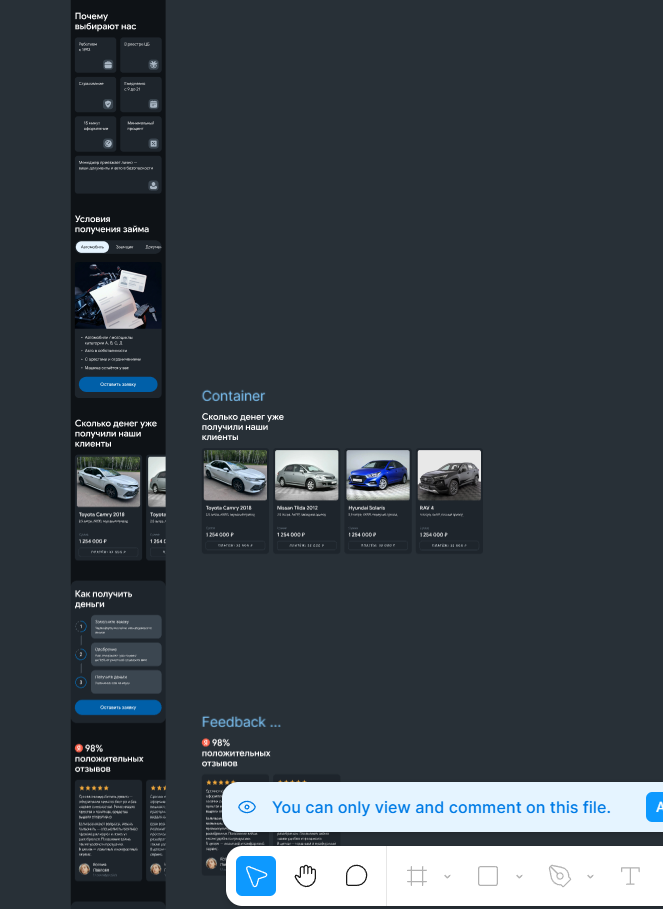Screen dimensions: 663x909
Task: Activate the Comment tool
Action: click(356, 876)
